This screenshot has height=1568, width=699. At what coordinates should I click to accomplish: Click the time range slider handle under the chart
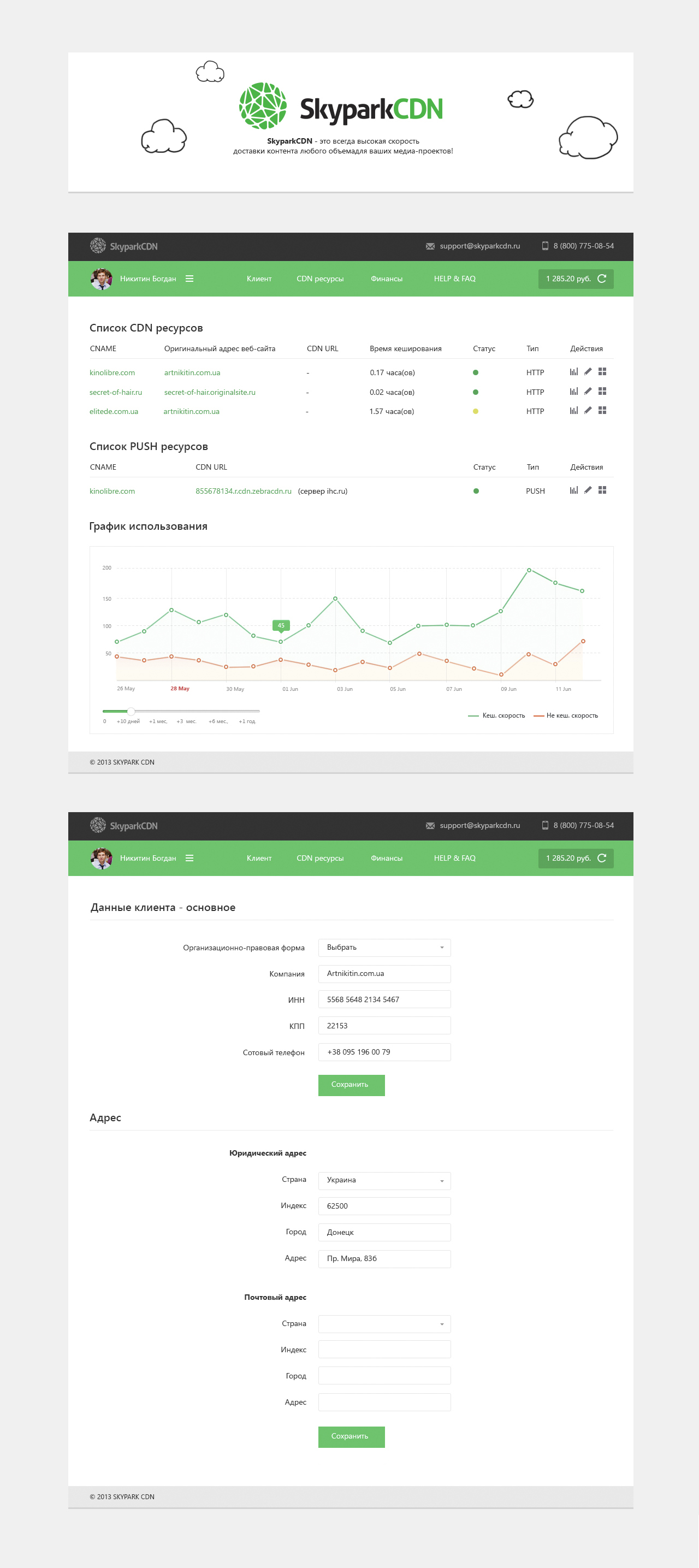click(131, 711)
